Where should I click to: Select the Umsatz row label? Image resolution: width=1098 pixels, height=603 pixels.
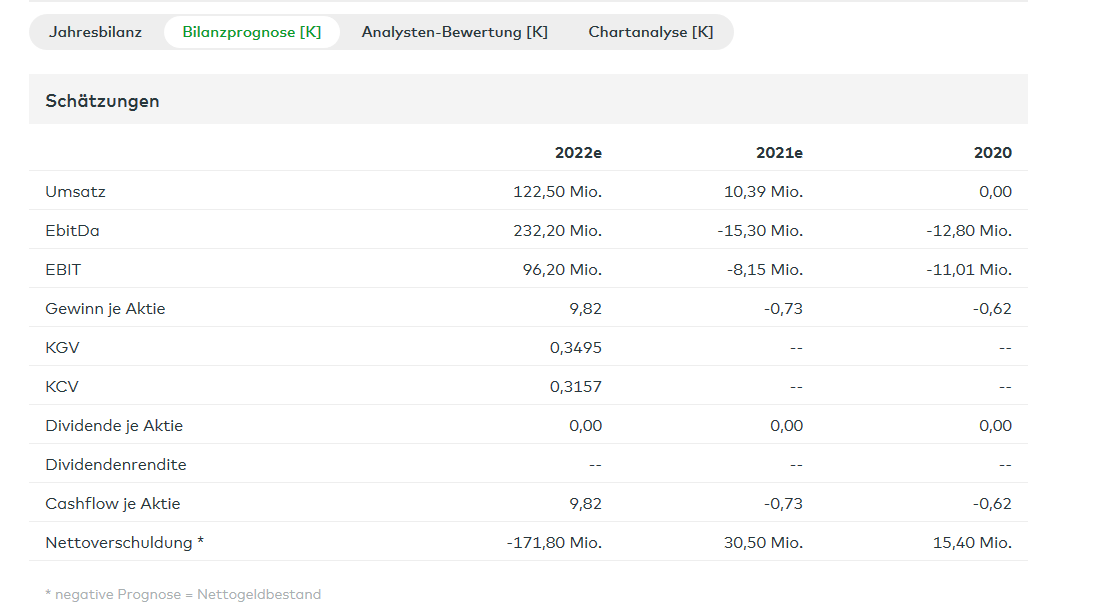75,191
